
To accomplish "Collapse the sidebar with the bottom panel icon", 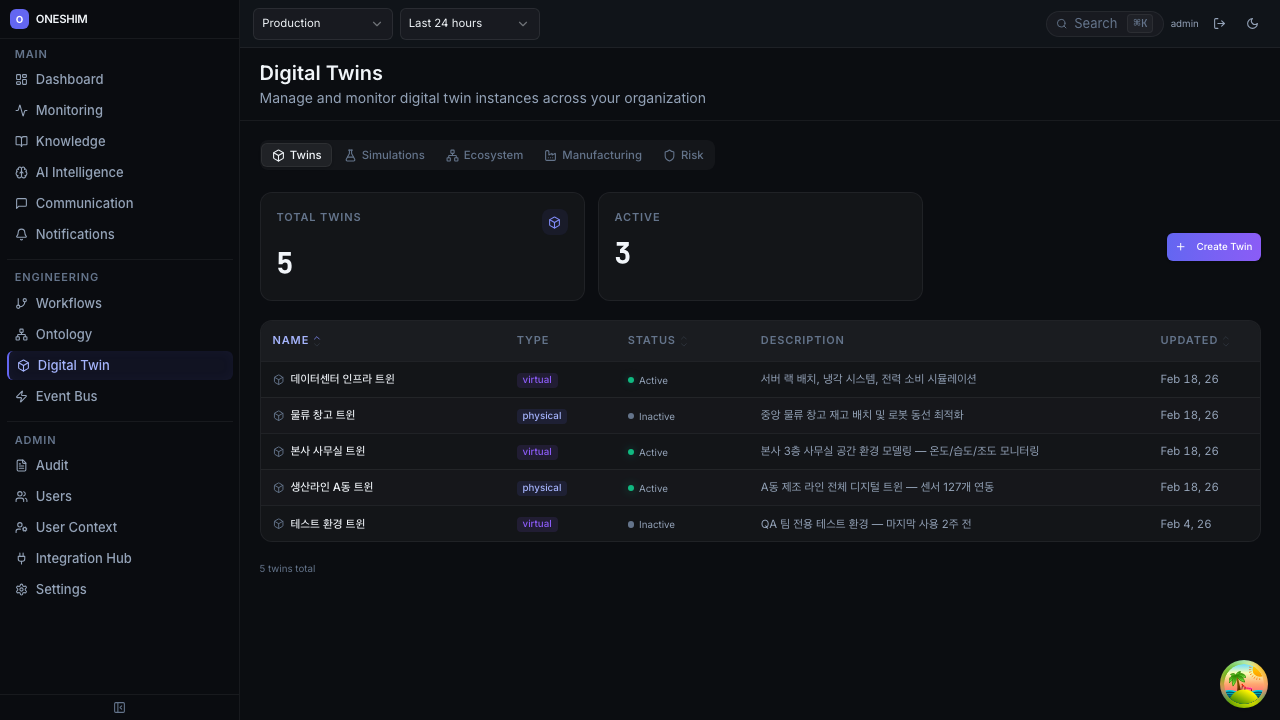I will pyautogui.click(x=119, y=707).
